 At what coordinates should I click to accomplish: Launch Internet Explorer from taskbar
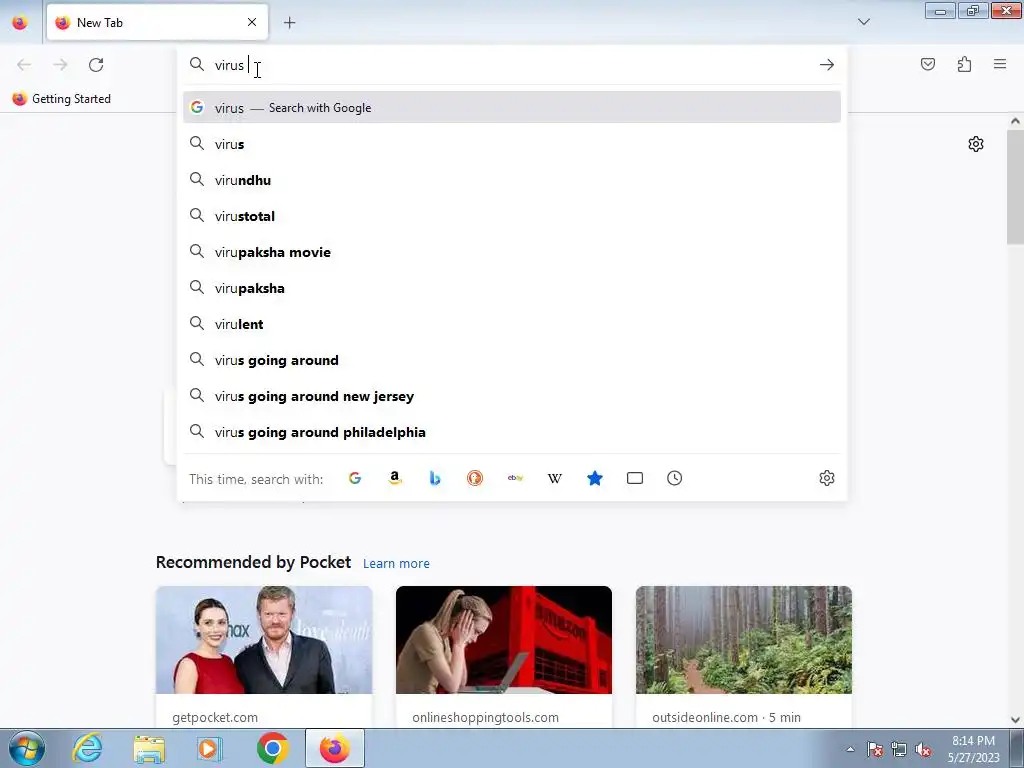[x=88, y=748]
